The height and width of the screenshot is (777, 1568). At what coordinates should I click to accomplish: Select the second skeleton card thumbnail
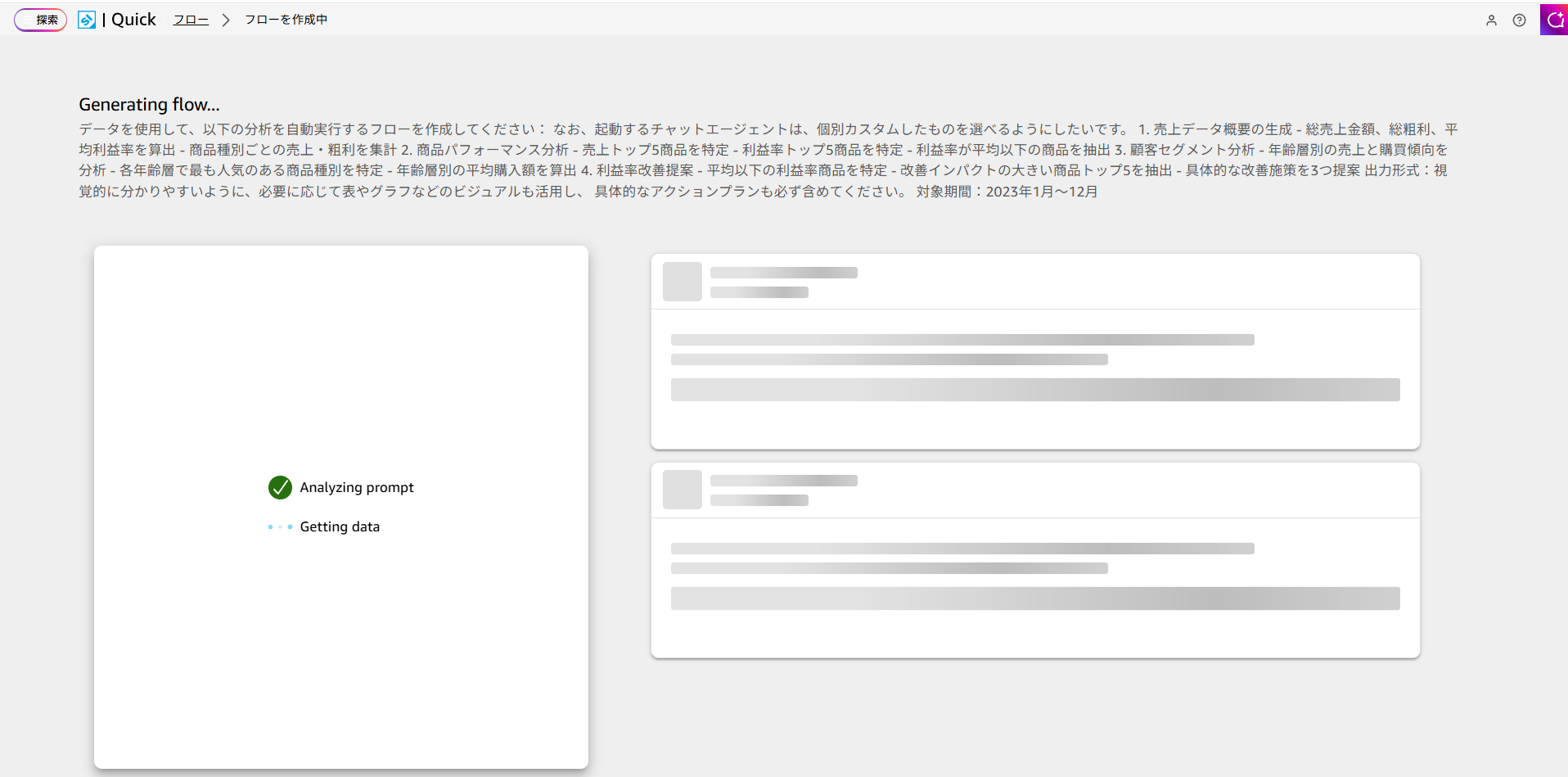(683, 490)
